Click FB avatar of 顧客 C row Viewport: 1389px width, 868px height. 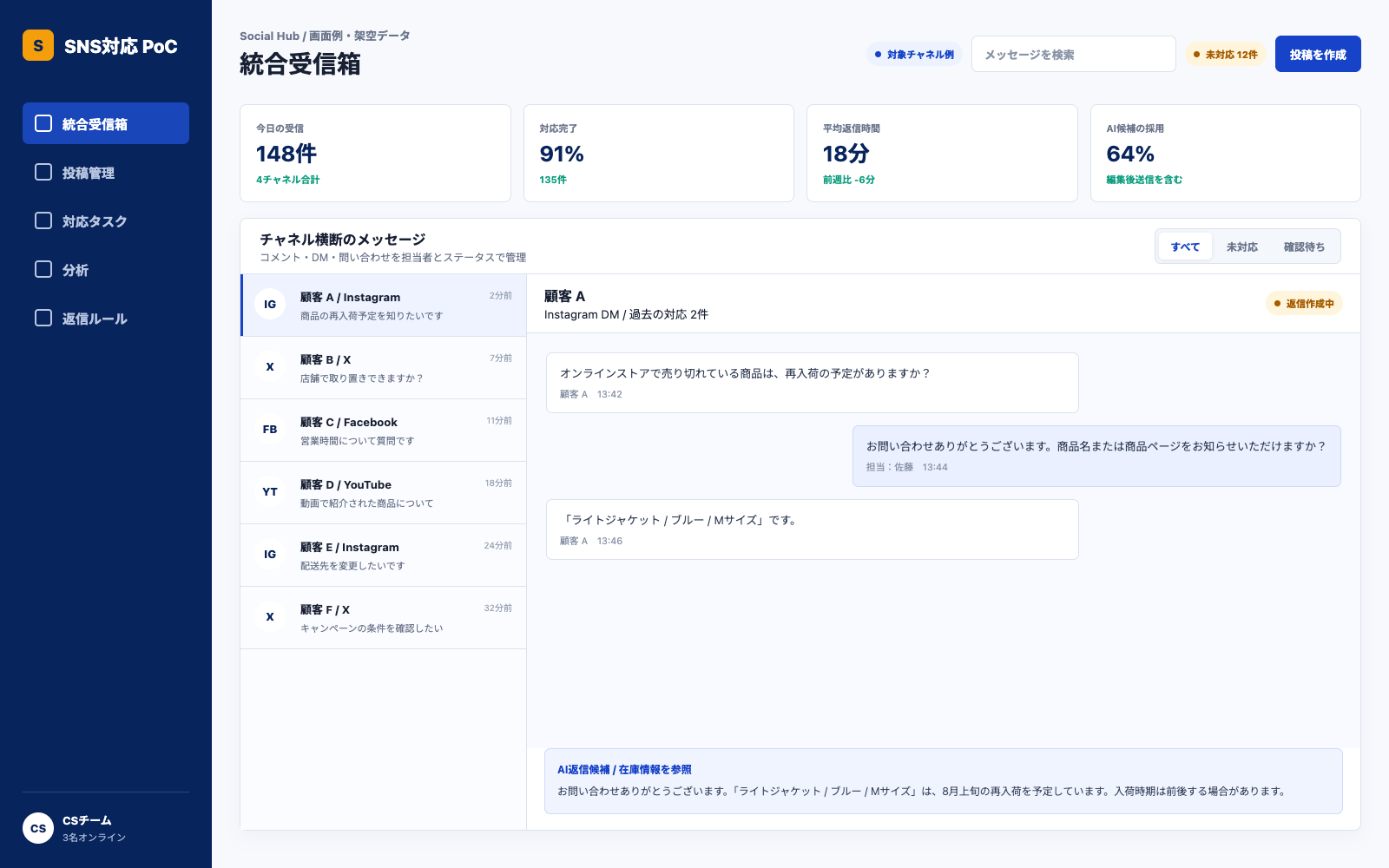(270, 429)
